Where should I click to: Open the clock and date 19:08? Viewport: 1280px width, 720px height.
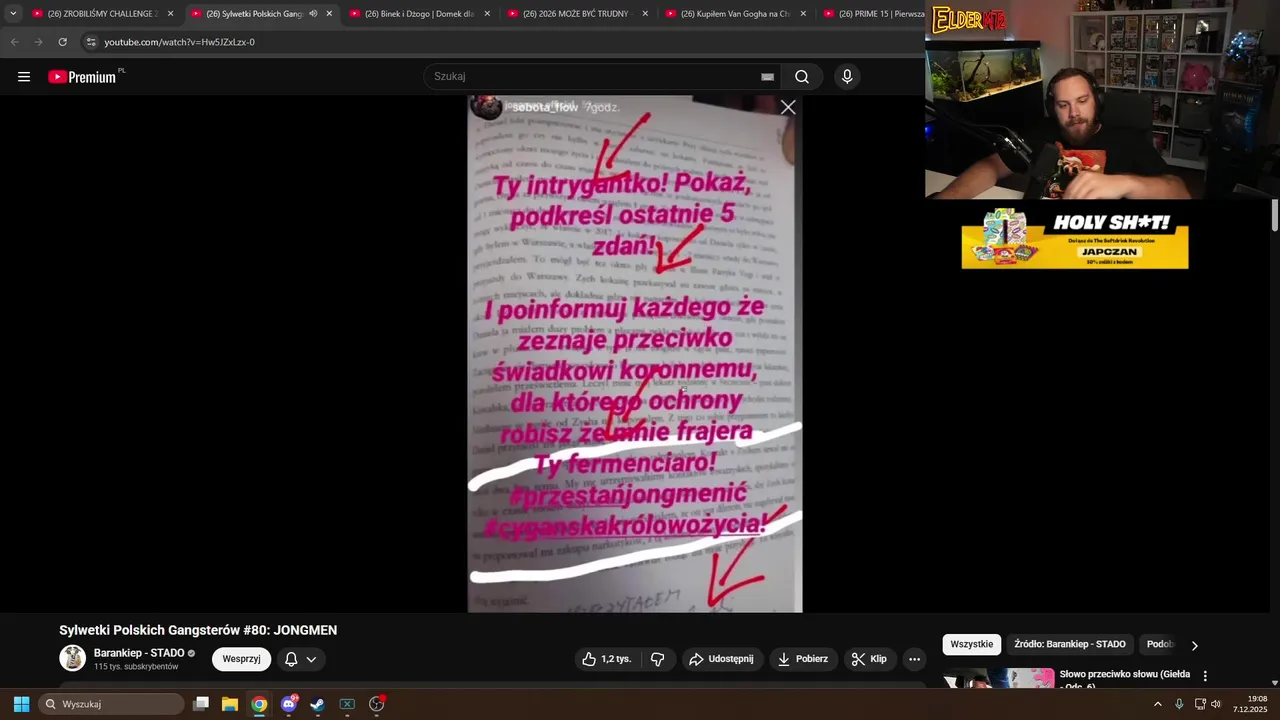1251,704
